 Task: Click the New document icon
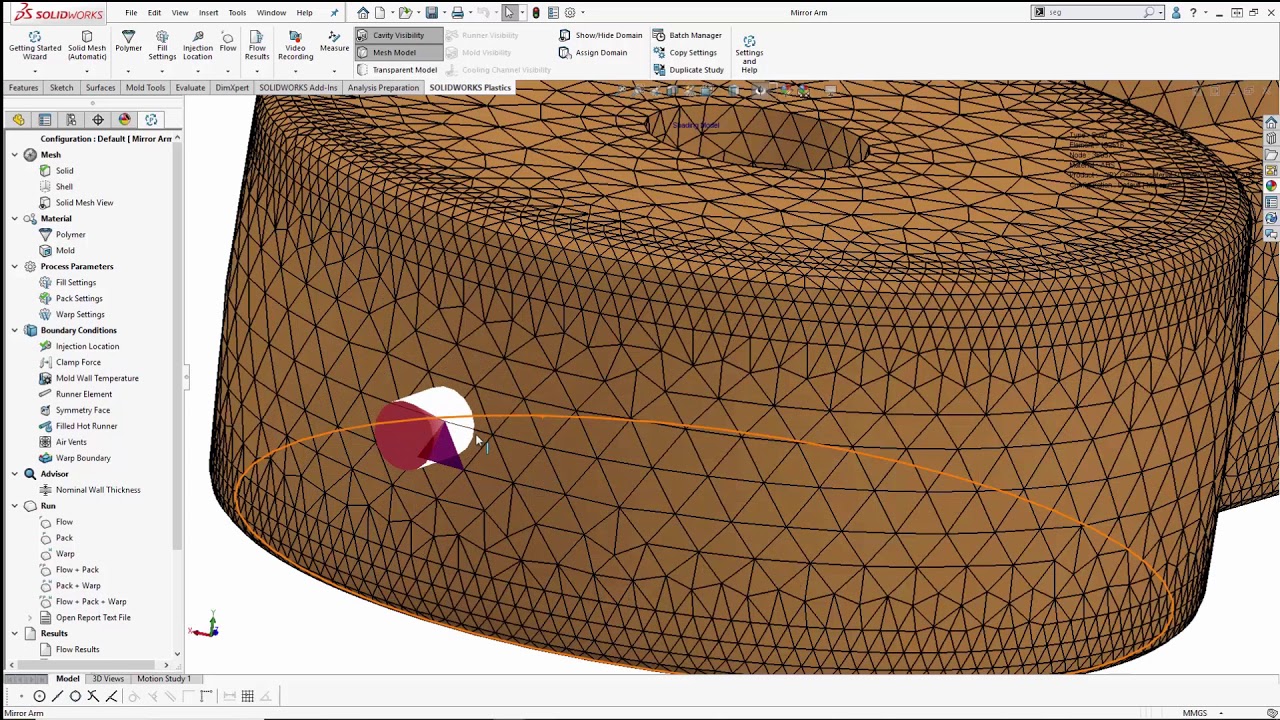[381, 13]
